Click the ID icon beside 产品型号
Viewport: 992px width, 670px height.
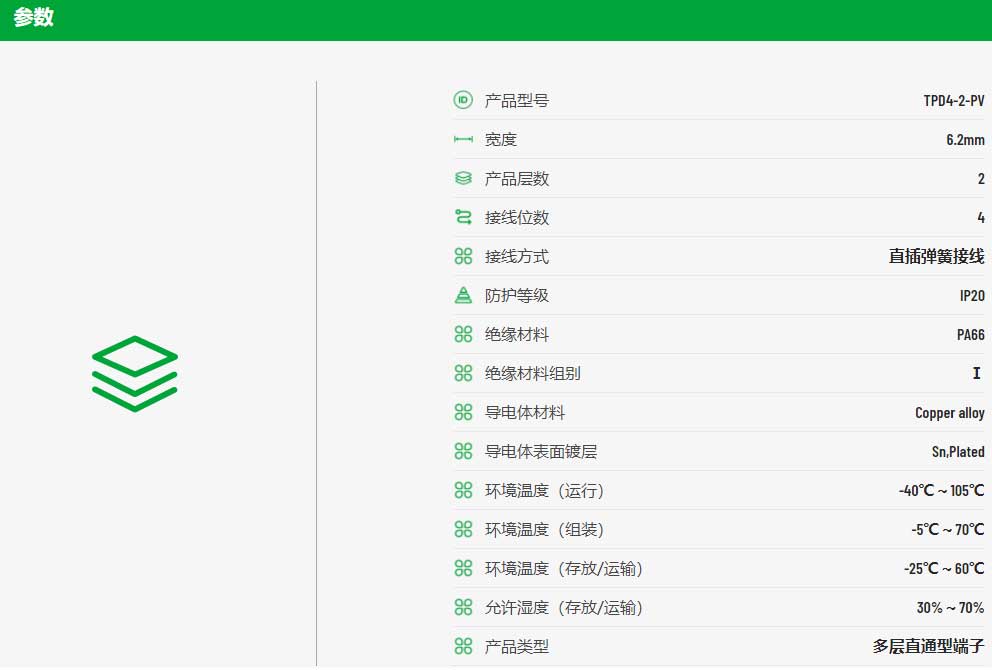[x=463, y=100]
